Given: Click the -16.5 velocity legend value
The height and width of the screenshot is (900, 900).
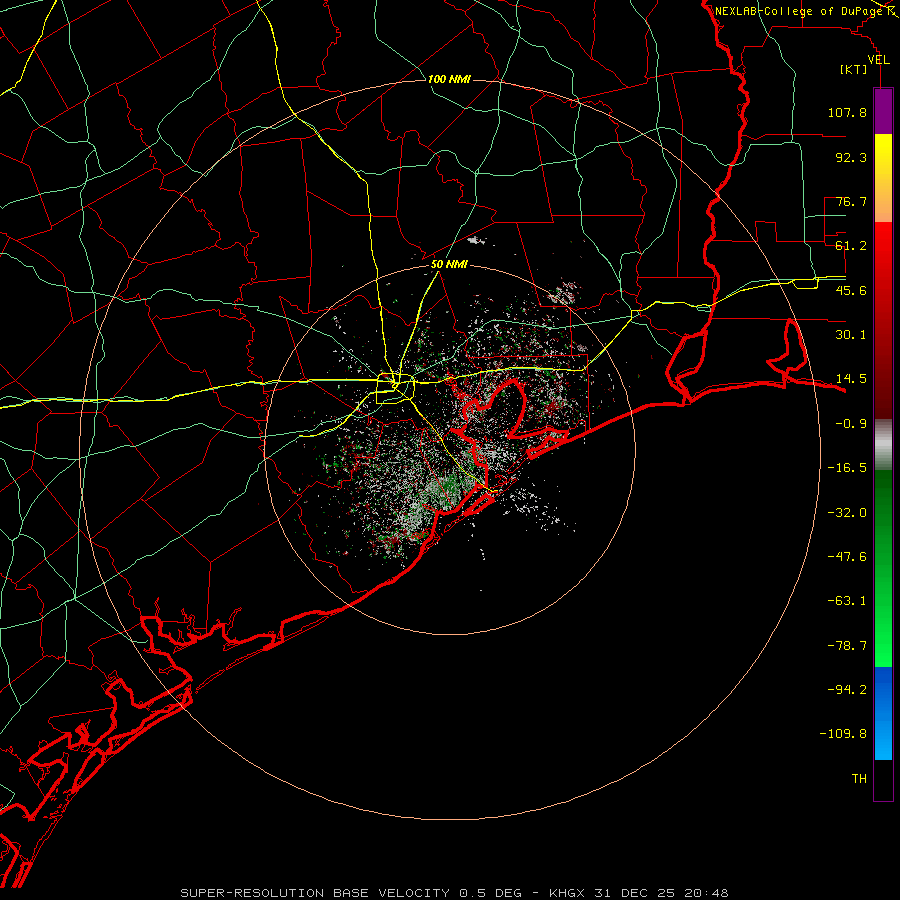Looking at the screenshot, I should click(x=847, y=468).
